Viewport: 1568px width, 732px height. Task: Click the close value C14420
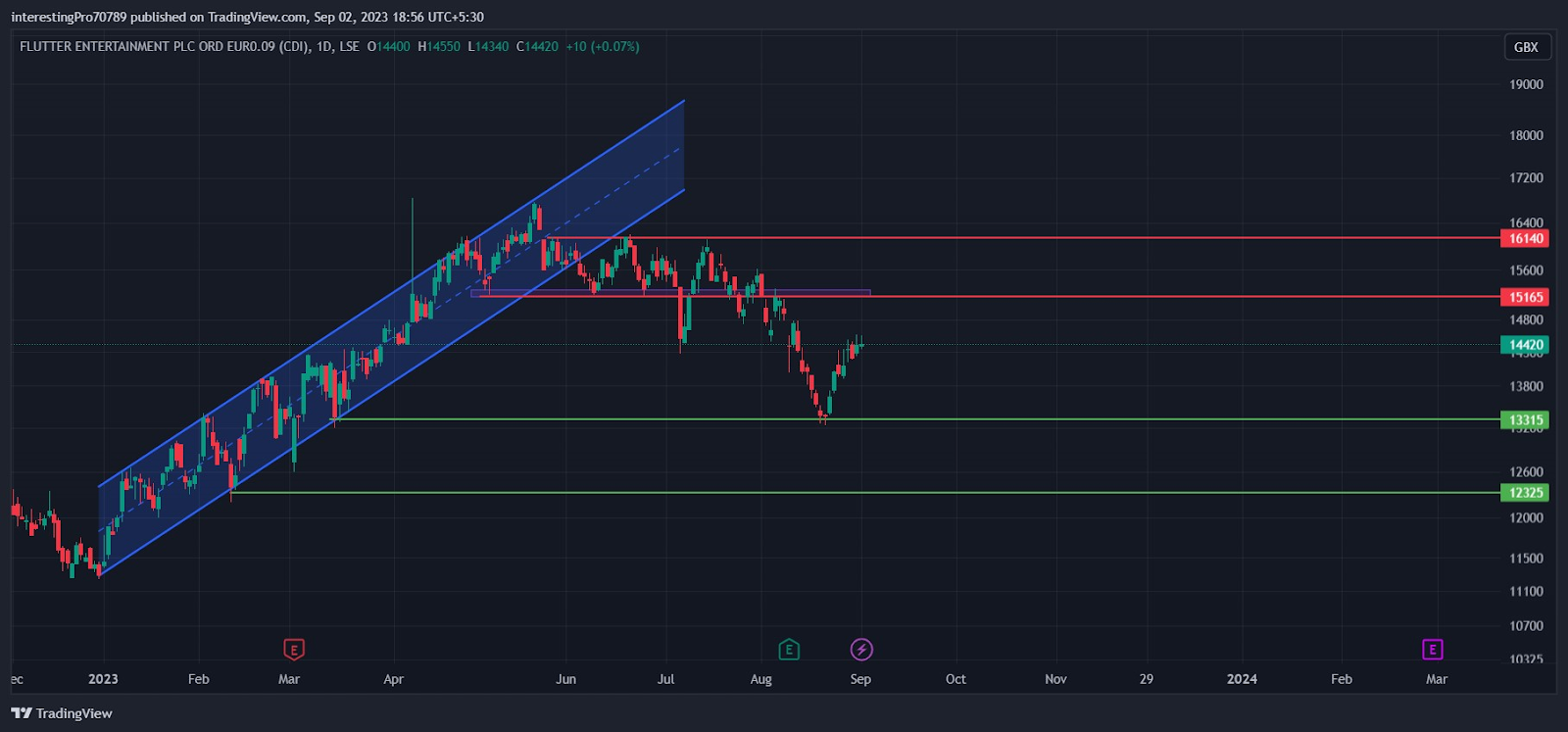pos(537,47)
